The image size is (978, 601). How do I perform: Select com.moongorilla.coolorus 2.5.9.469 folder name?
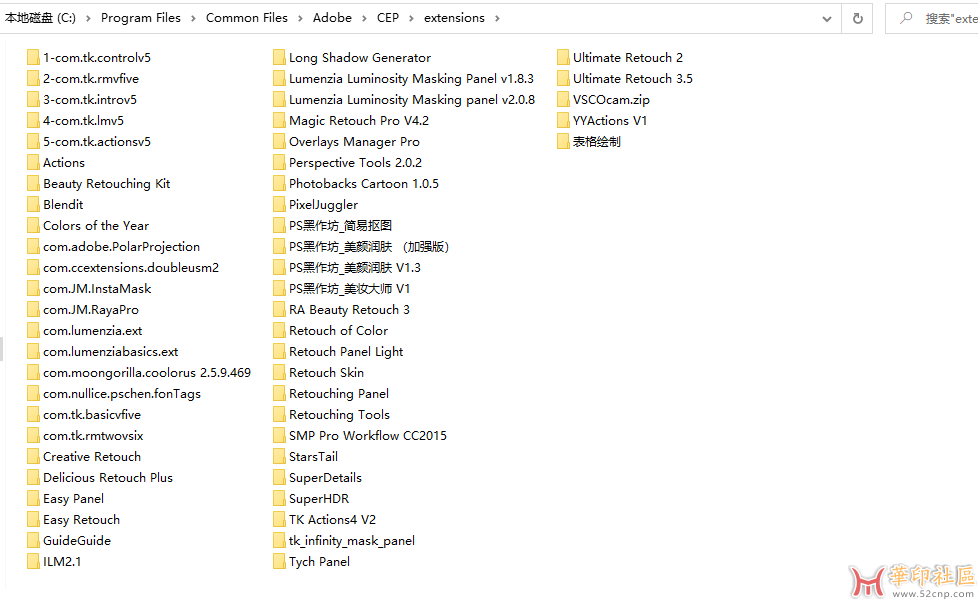[147, 373]
